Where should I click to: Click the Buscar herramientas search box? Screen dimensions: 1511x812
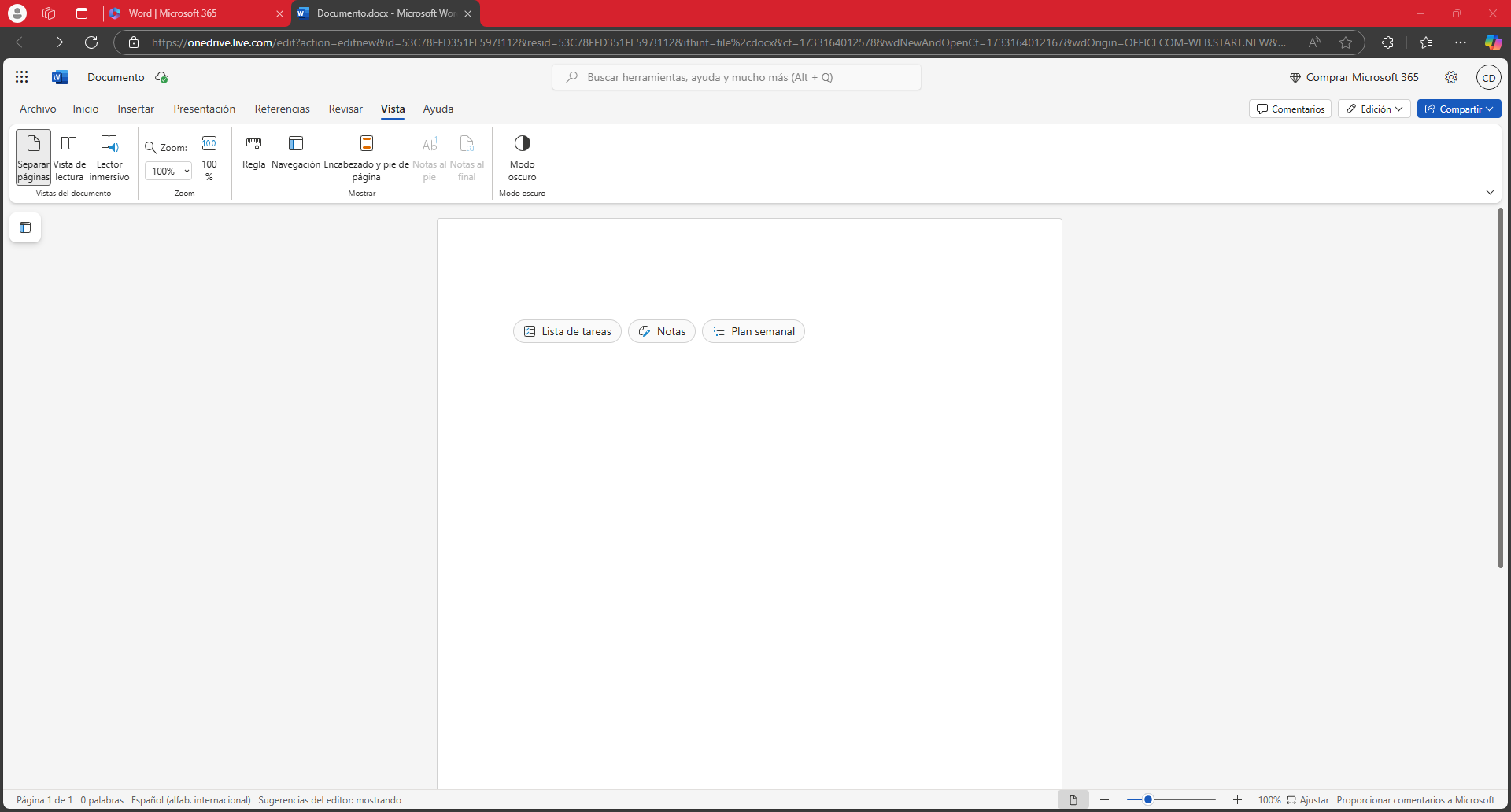click(737, 78)
